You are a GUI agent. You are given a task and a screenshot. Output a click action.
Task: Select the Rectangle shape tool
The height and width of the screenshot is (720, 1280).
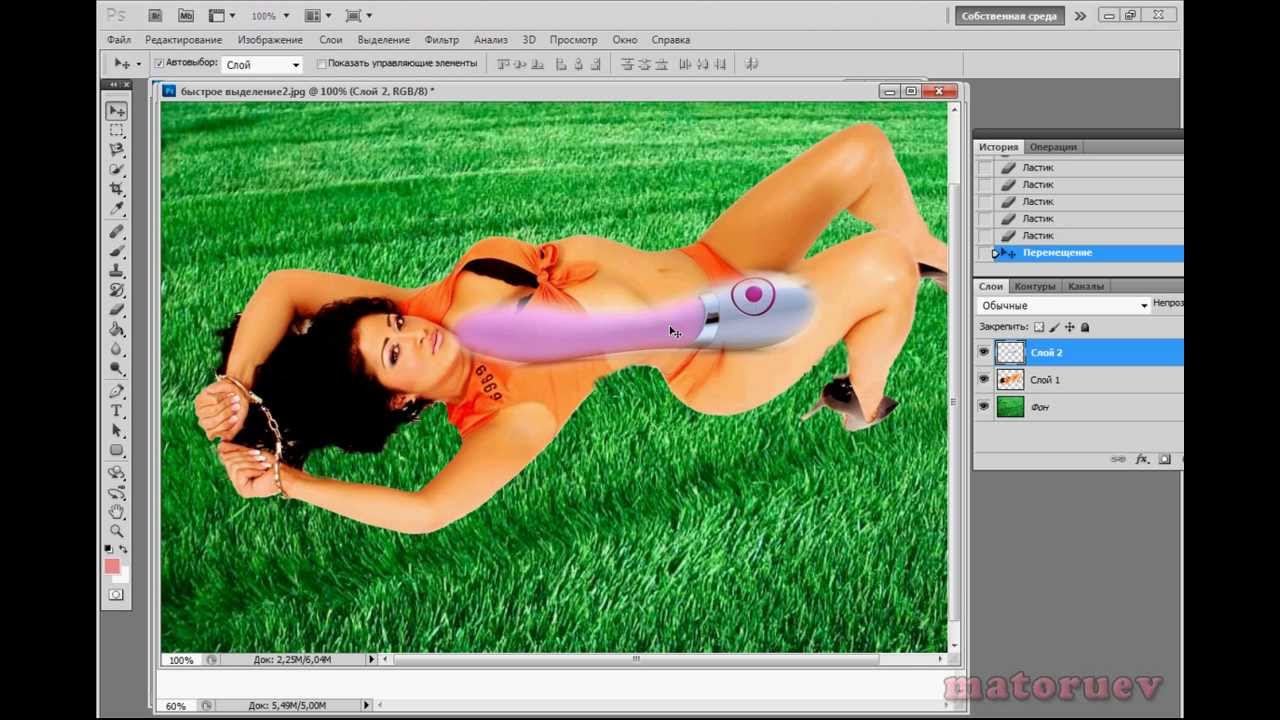point(117,451)
